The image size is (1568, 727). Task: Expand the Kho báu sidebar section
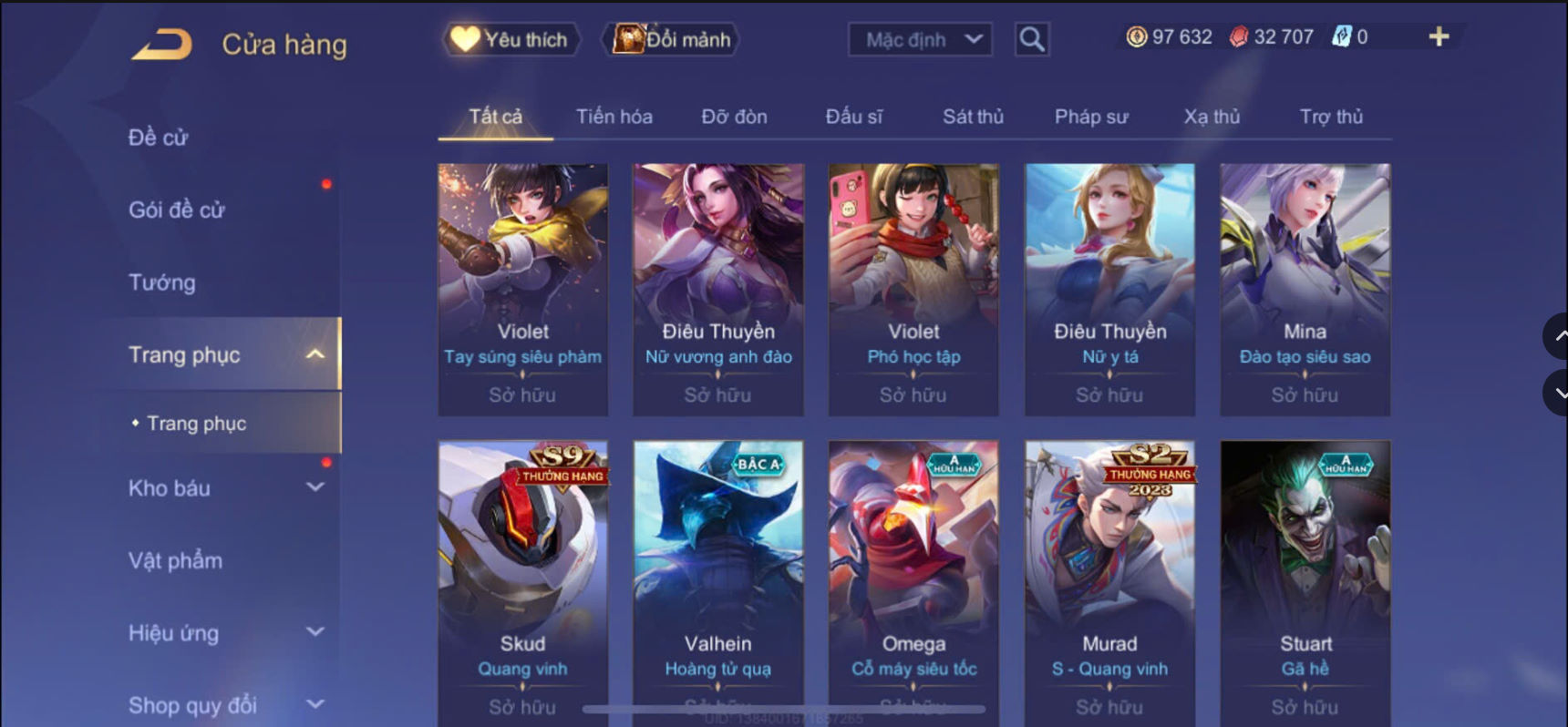click(315, 487)
